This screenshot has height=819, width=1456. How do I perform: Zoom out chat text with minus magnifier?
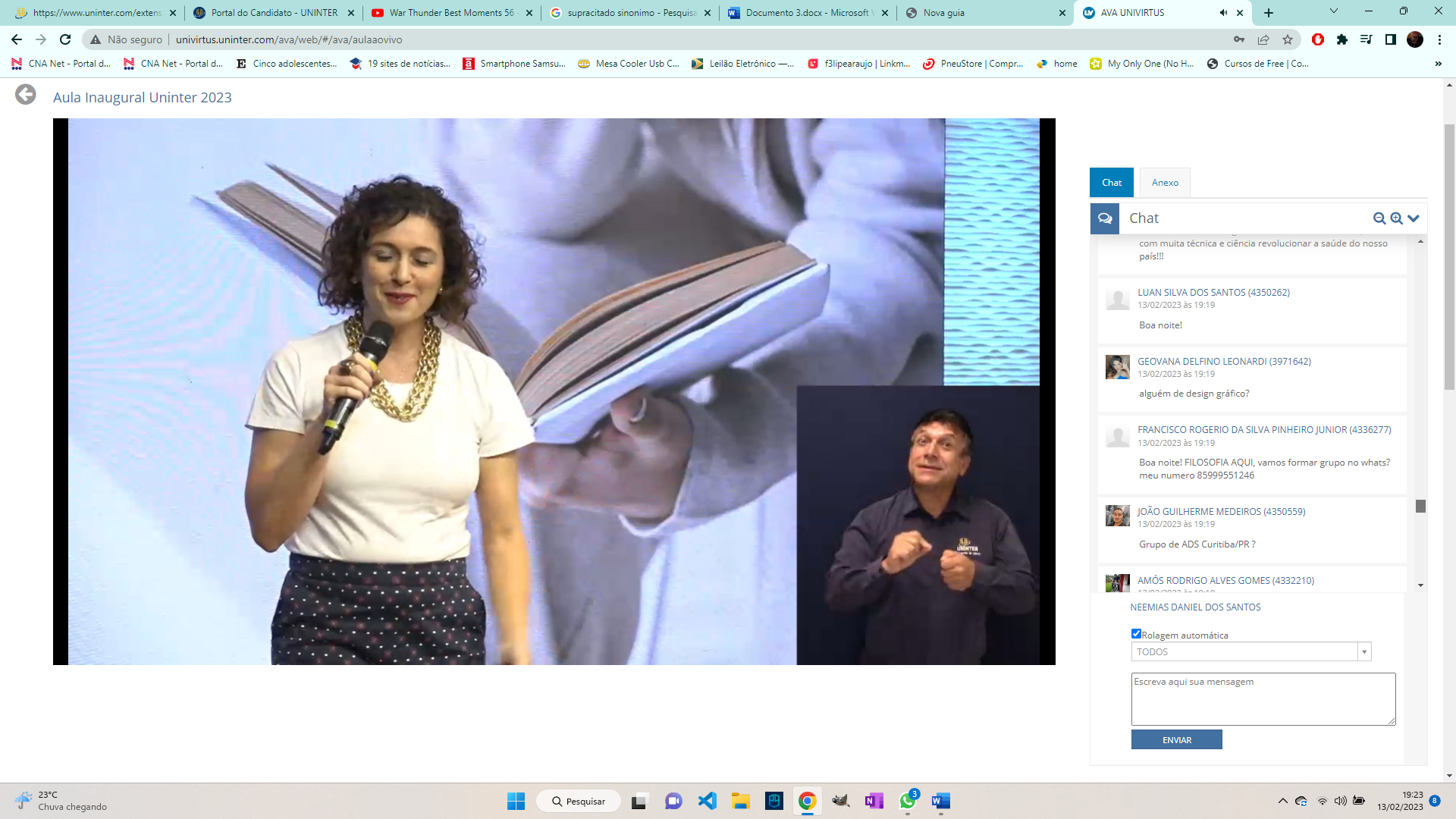[x=1379, y=218]
